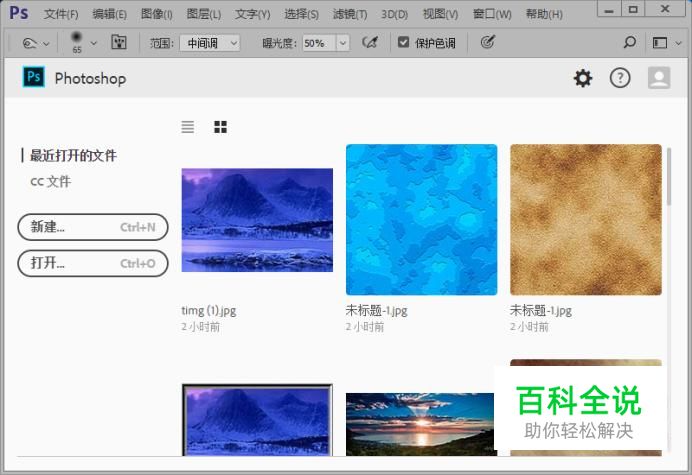Open the 曝光度 slider dropdown arrow
Image resolution: width=692 pixels, height=475 pixels.
tap(343, 43)
